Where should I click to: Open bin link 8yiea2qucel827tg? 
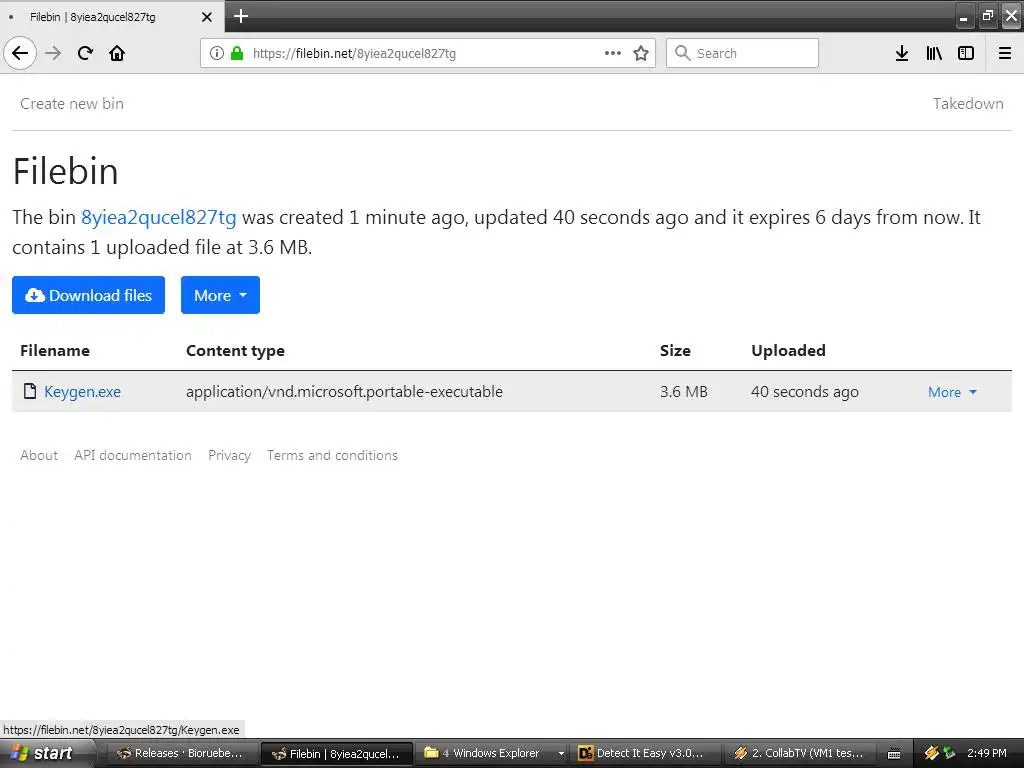(x=159, y=217)
